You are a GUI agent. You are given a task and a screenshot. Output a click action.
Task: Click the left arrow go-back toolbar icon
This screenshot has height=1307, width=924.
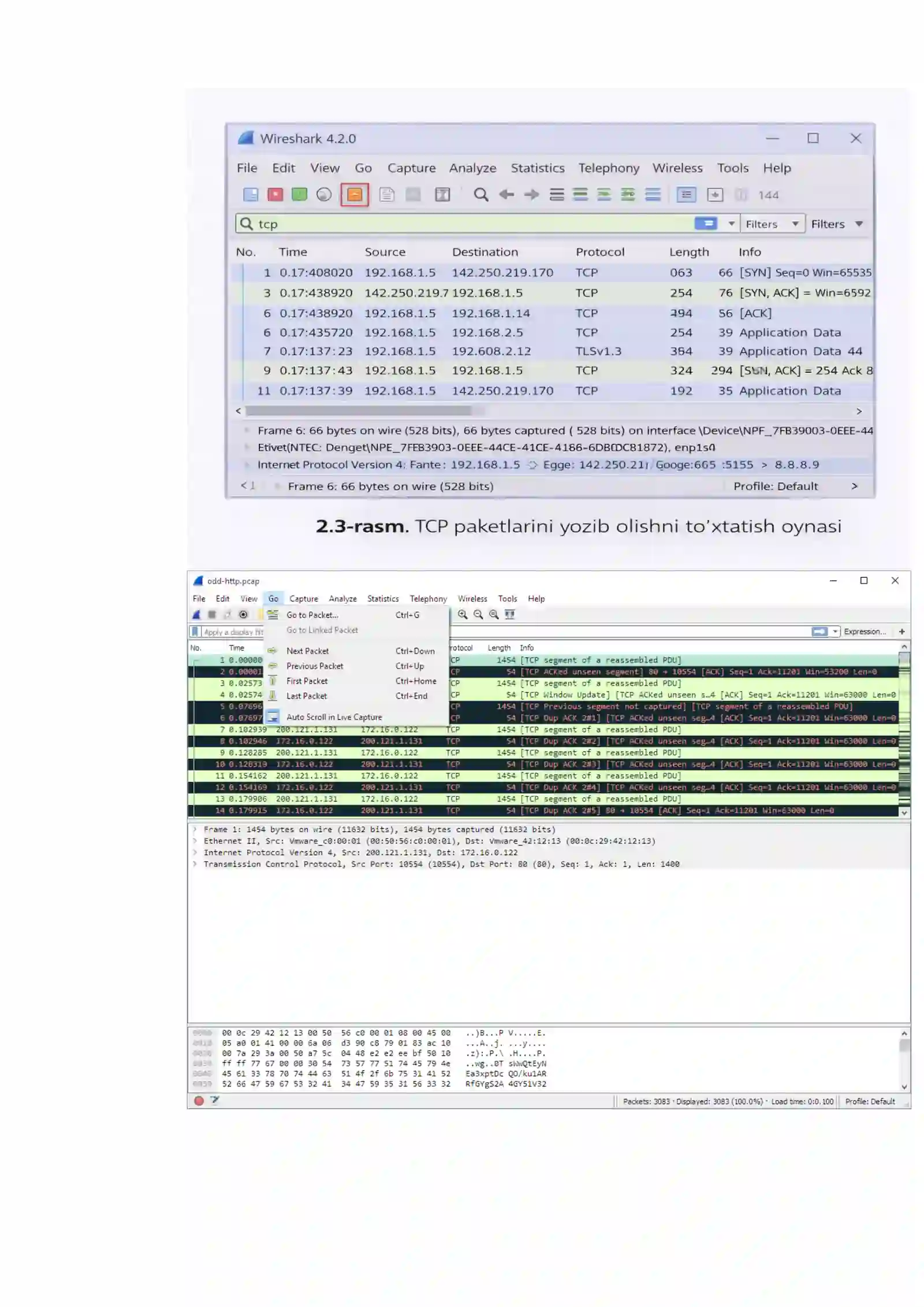pos(506,195)
